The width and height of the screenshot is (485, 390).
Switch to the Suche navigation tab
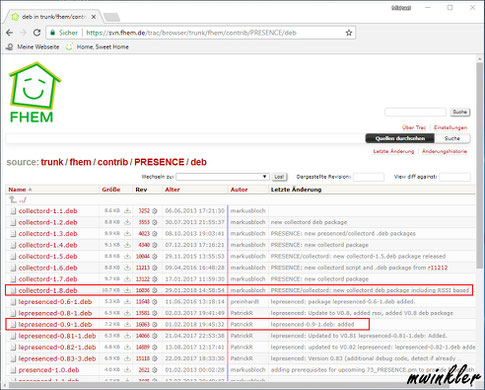coord(452,138)
